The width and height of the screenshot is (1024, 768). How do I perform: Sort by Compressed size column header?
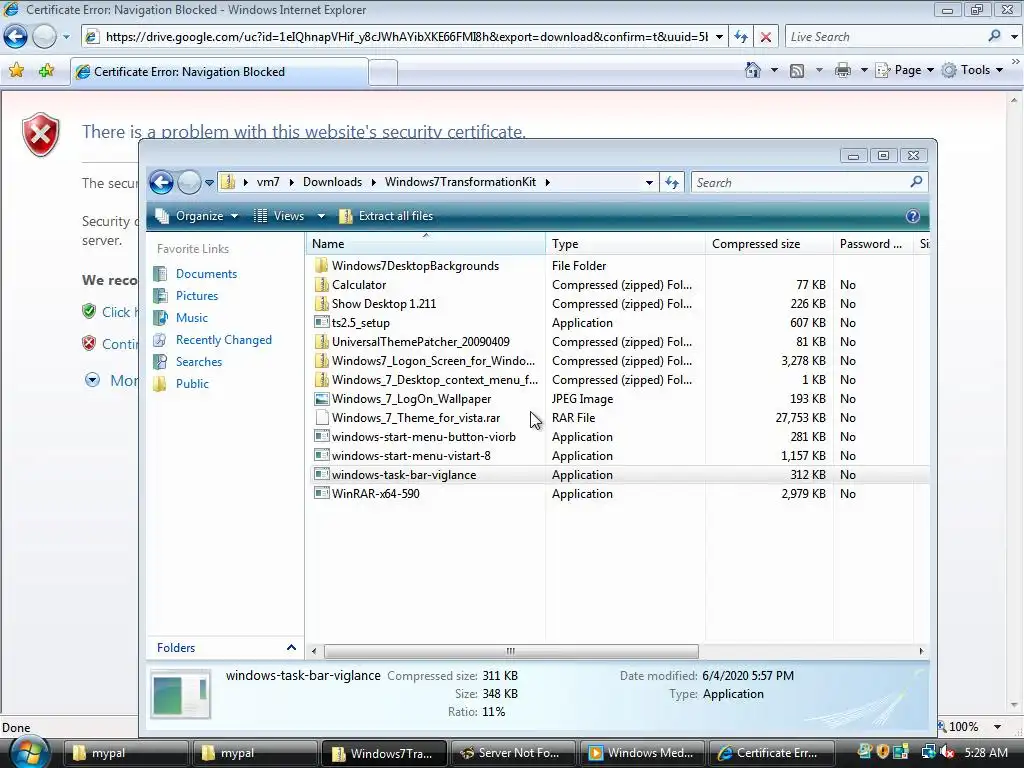point(769,244)
